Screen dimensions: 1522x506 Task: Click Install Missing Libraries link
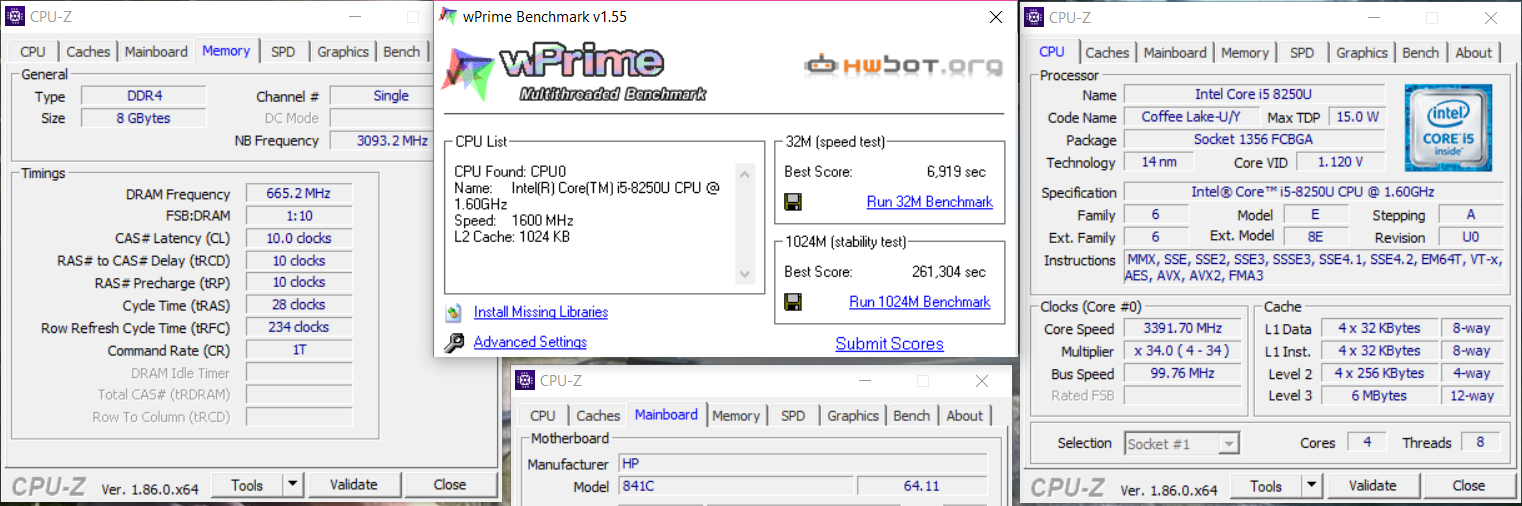pyautogui.click(x=541, y=312)
